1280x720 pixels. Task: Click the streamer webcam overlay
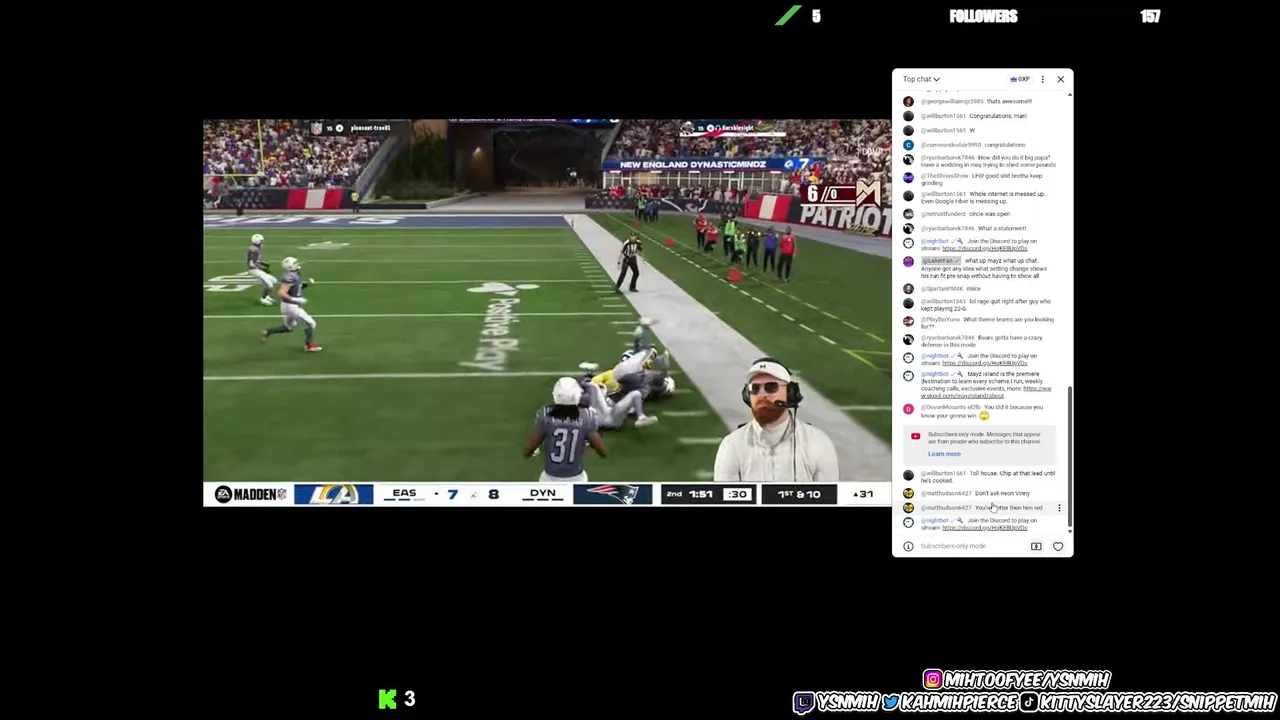[778, 420]
